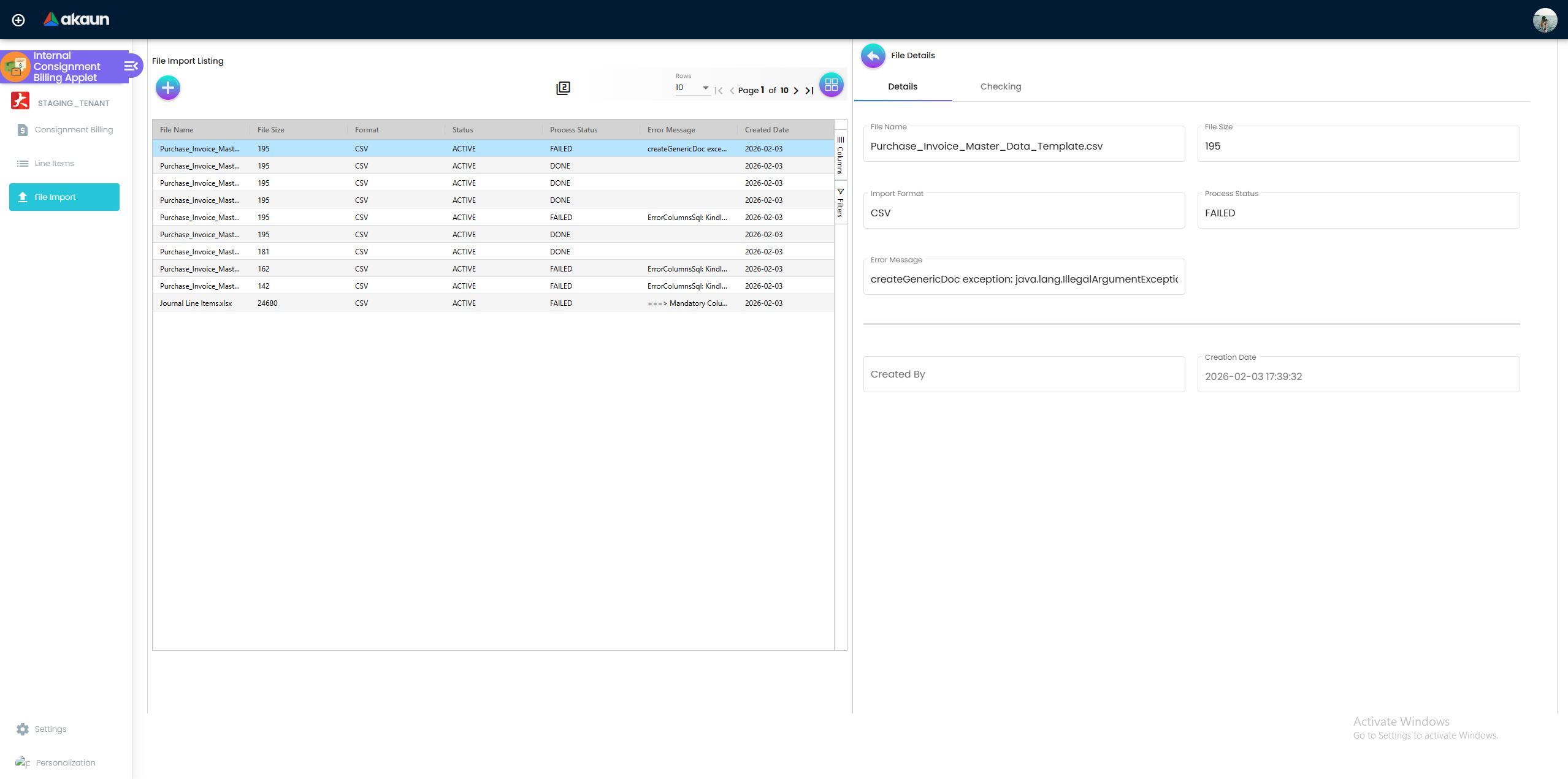Click file size cell 24680
Image resolution: width=1568 pixels, height=779 pixels.
[x=299, y=303]
